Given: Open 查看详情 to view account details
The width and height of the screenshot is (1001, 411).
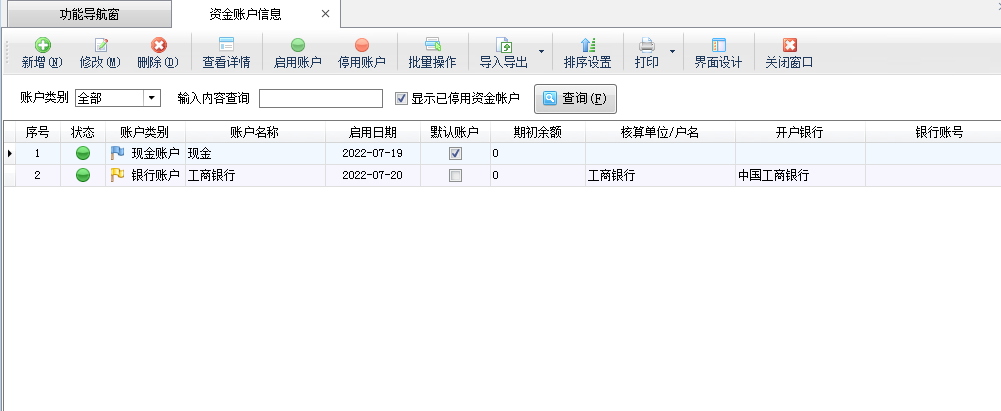Looking at the screenshot, I should [x=226, y=46].
